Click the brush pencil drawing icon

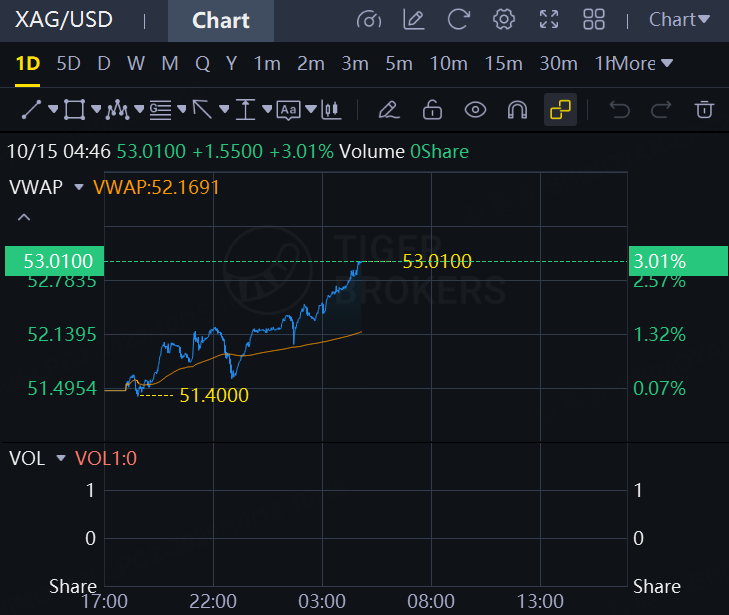(x=389, y=110)
